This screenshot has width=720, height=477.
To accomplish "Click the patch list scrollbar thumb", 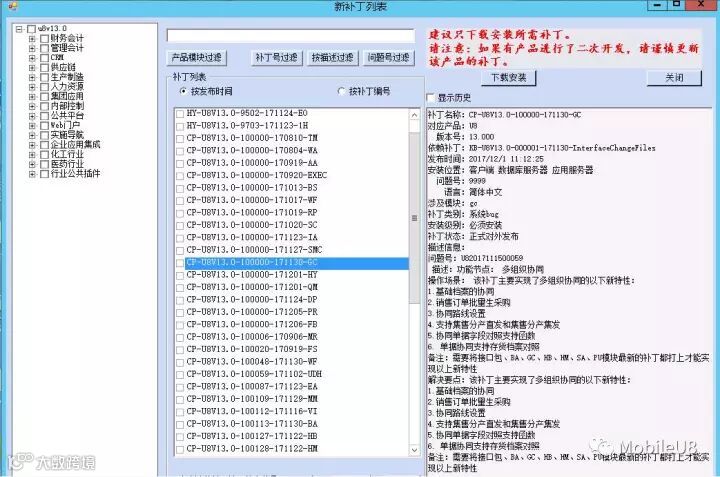I will click(414, 218).
